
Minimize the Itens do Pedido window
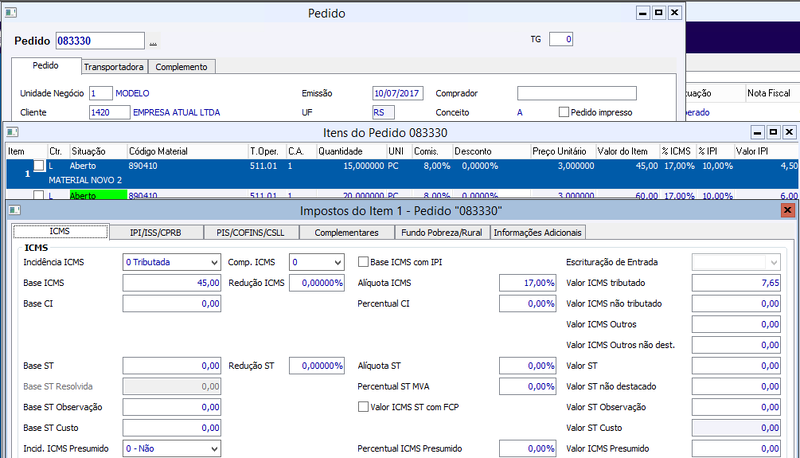click(x=758, y=132)
